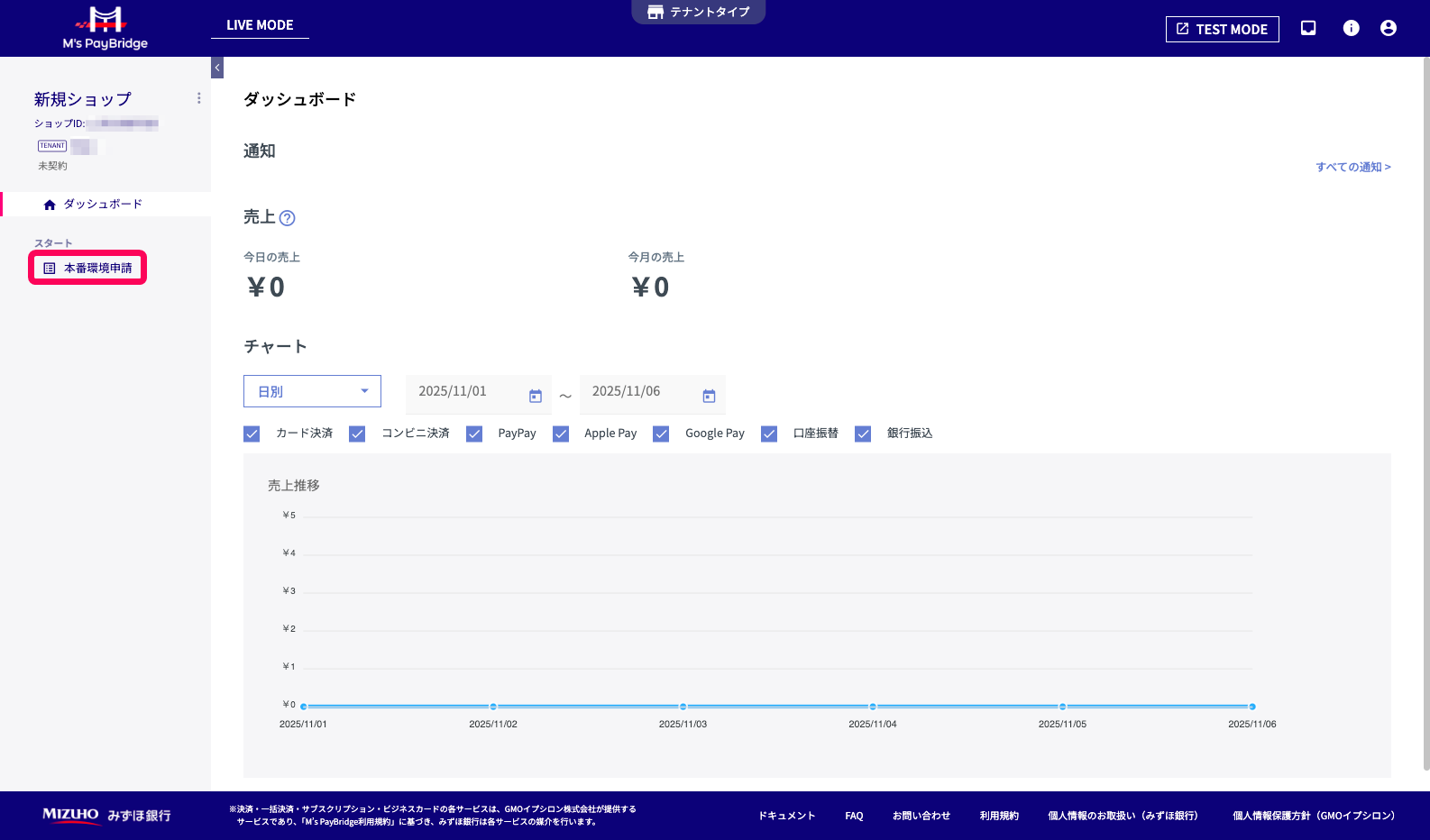Uncheck the 銀行振込 checkbox

point(863,434)
